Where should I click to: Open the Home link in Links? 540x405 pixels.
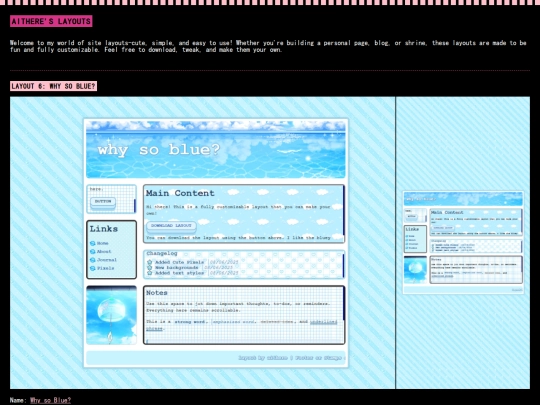point(103,243)
